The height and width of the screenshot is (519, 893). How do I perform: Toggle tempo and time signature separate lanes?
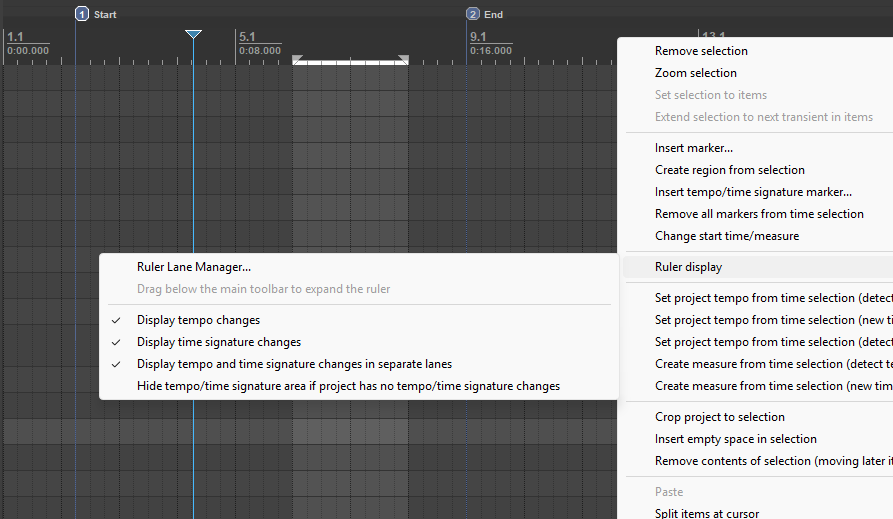pos(294,364)
